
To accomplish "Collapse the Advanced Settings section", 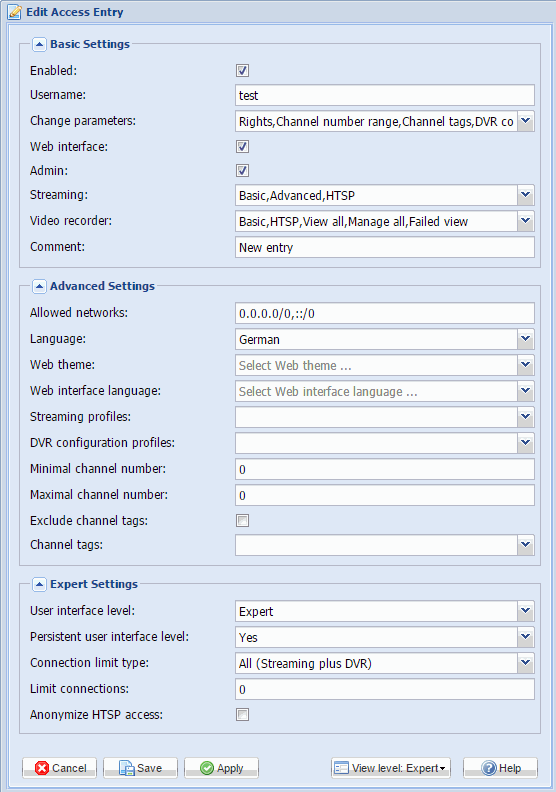I will [39, 286].
